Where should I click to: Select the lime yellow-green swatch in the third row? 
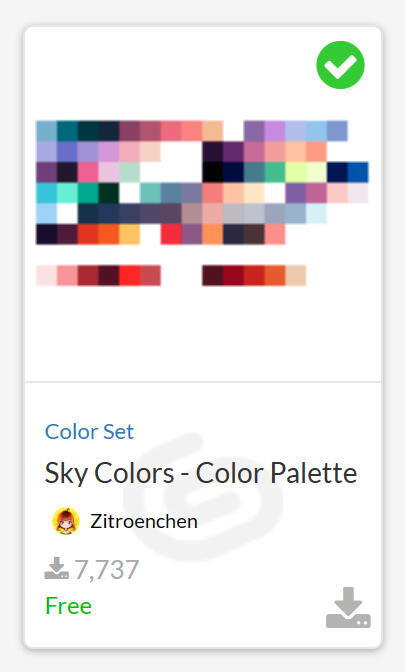click(296, 172)
